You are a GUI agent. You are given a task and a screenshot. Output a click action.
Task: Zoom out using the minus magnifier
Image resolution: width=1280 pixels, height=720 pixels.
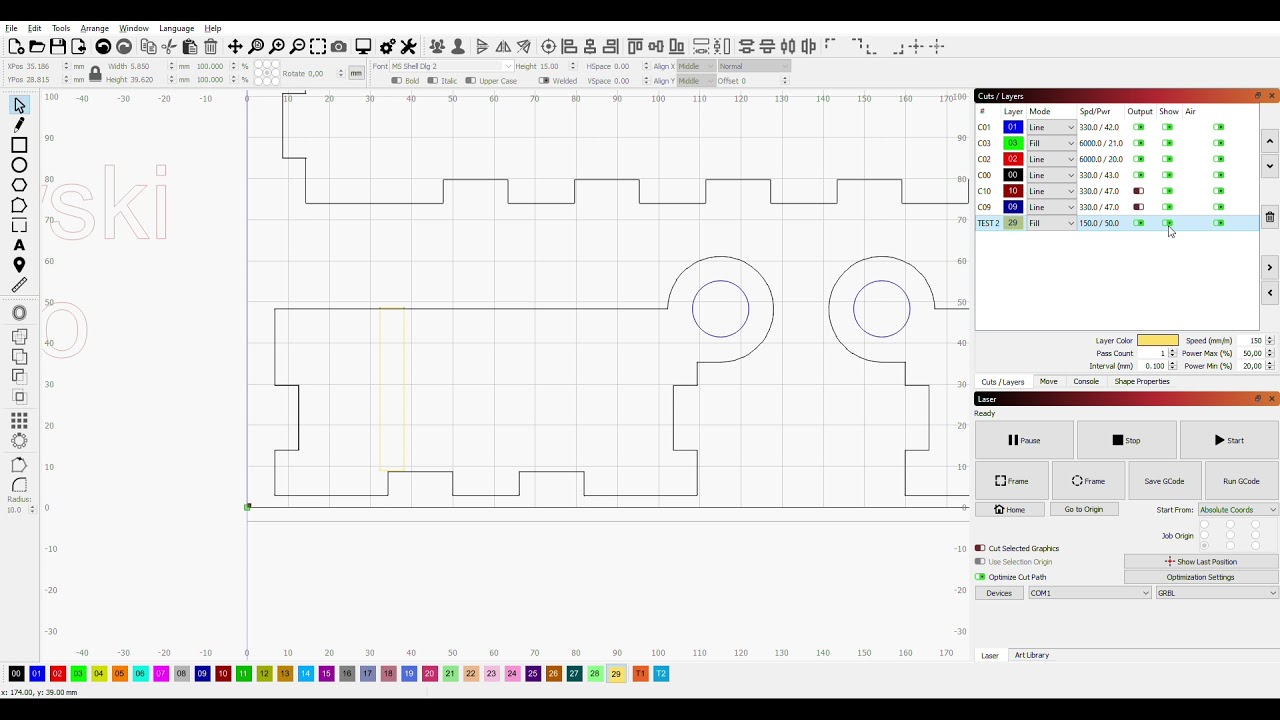coord(297,46)
